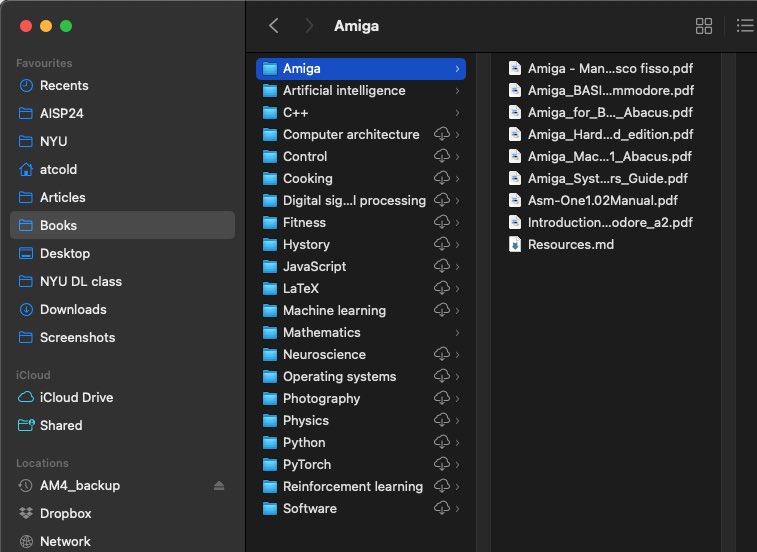Download Machine learning folder from cloud
Viewport: 757px width, 552px height.
[442, 310]
